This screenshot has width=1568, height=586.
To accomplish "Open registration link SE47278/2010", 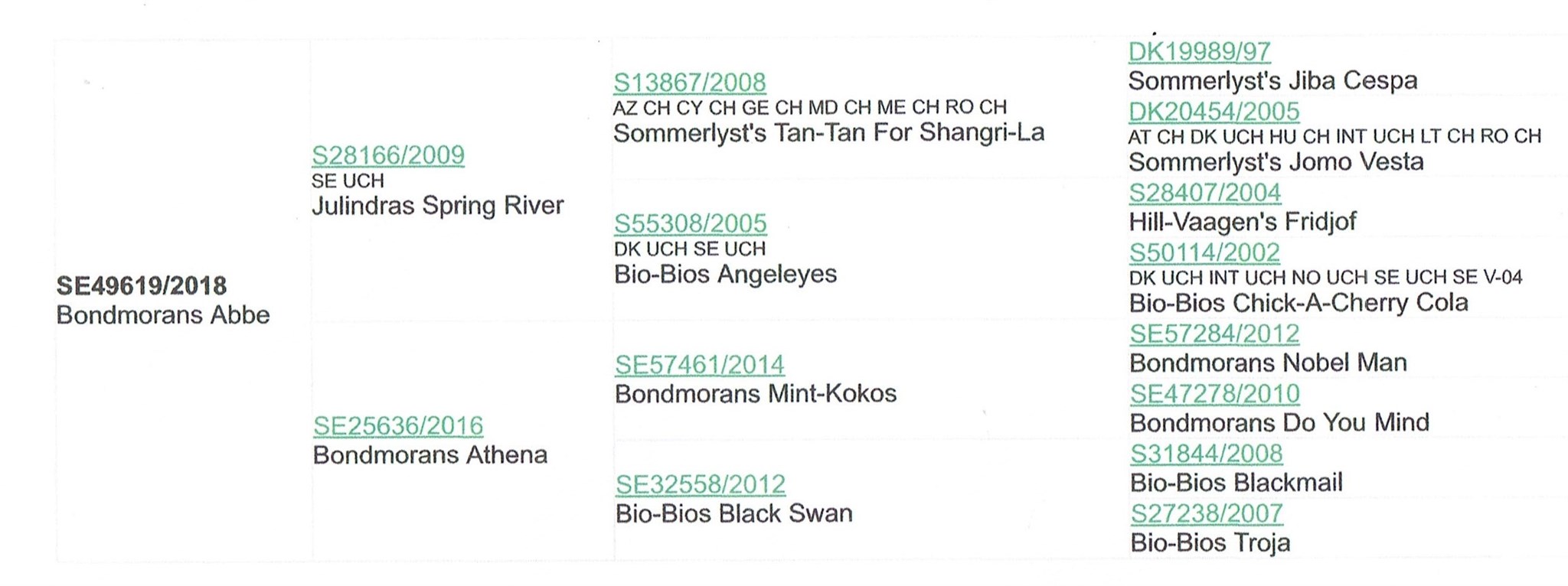I will pos(1215,394).
